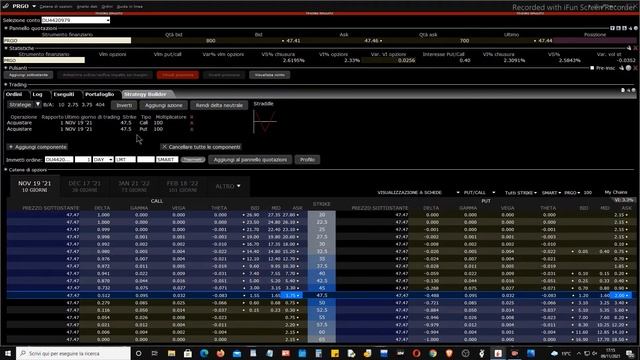The width and height of the screenshot is (640, 360).
Task: Open the Profilo button
Action: click(307, 160)
